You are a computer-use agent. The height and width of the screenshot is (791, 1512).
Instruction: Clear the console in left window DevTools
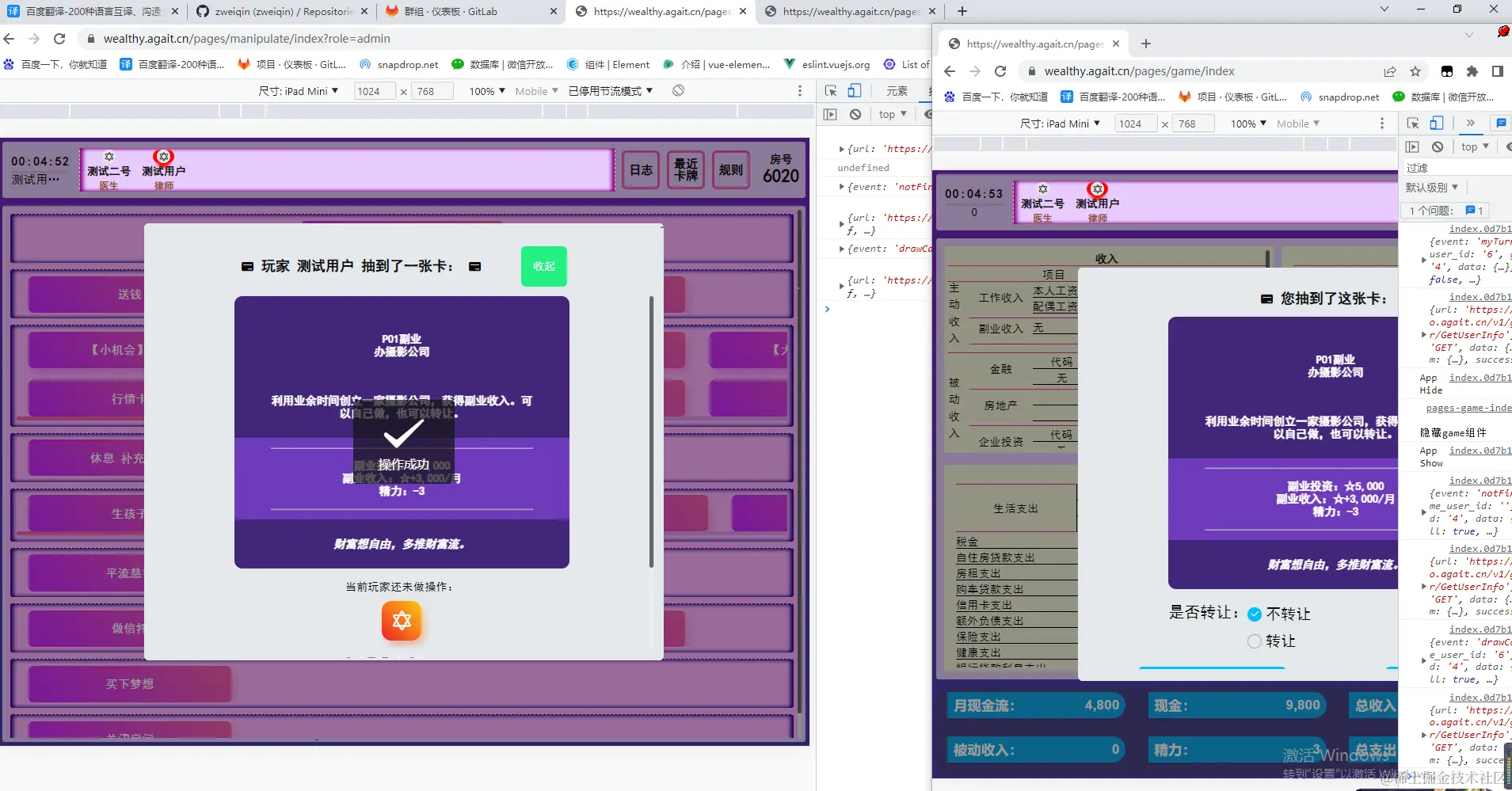click(855, 114)
